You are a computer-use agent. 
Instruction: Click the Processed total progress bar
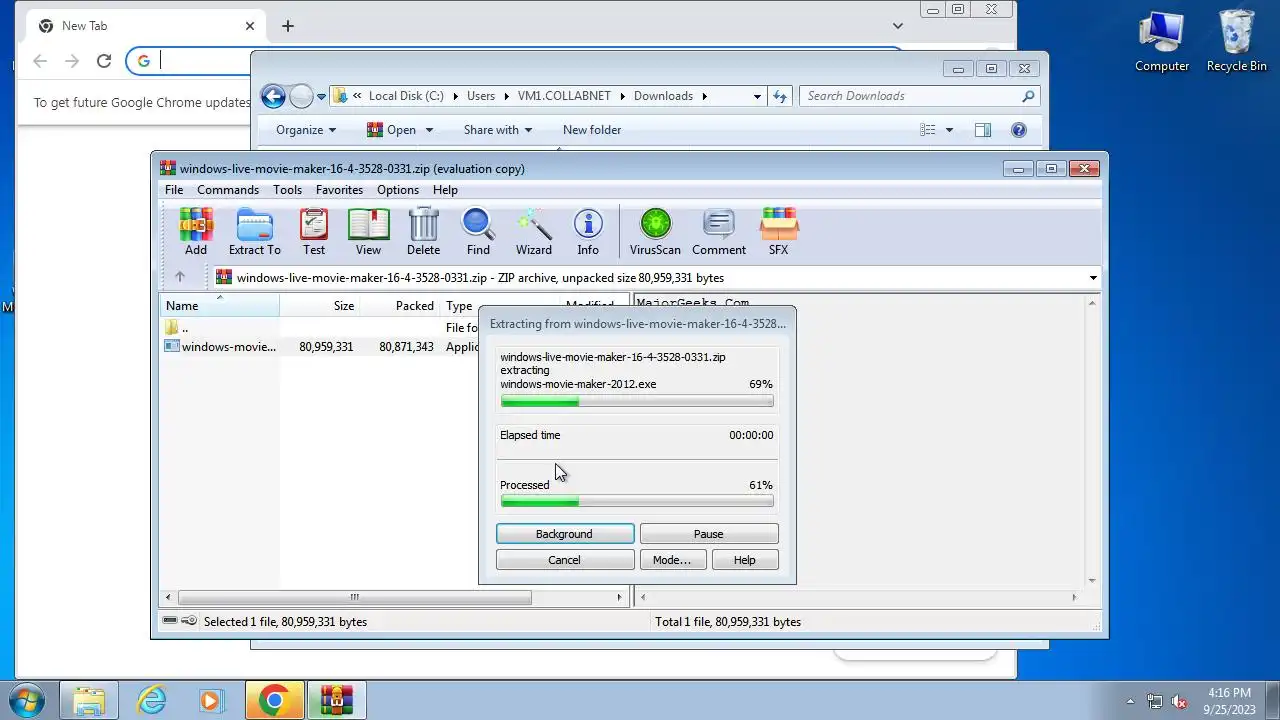[637, 501]
